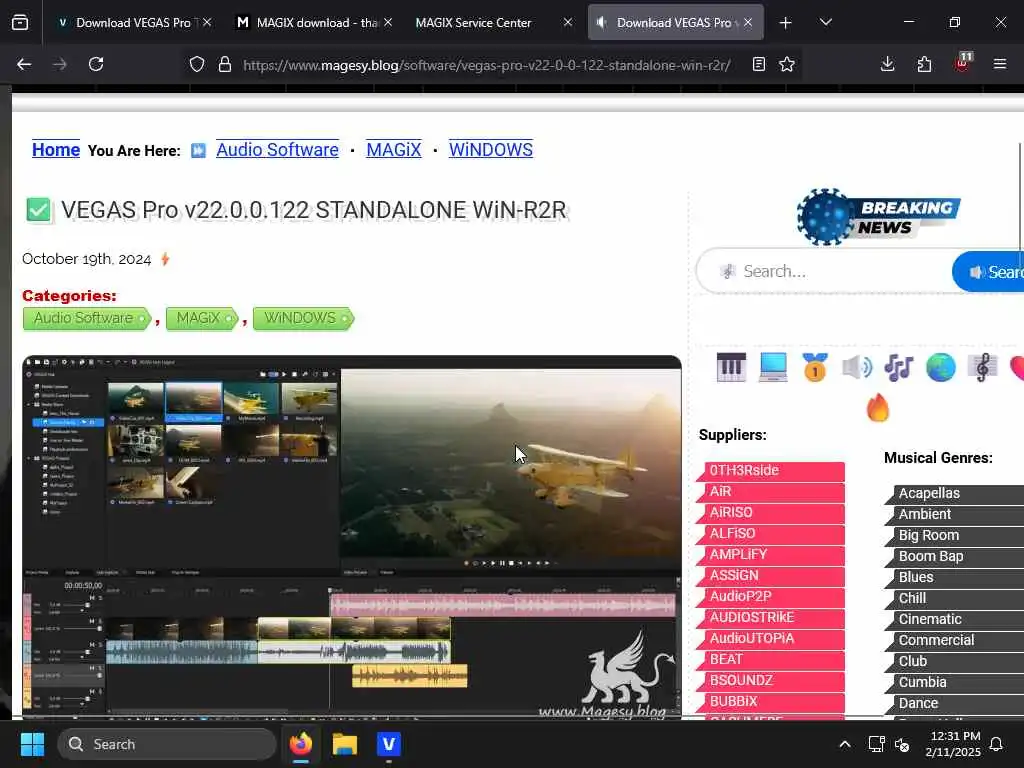Go back to the previous page
Image resolution: width=1024 pixels, height=768 pixels.
tap(24, 64)
